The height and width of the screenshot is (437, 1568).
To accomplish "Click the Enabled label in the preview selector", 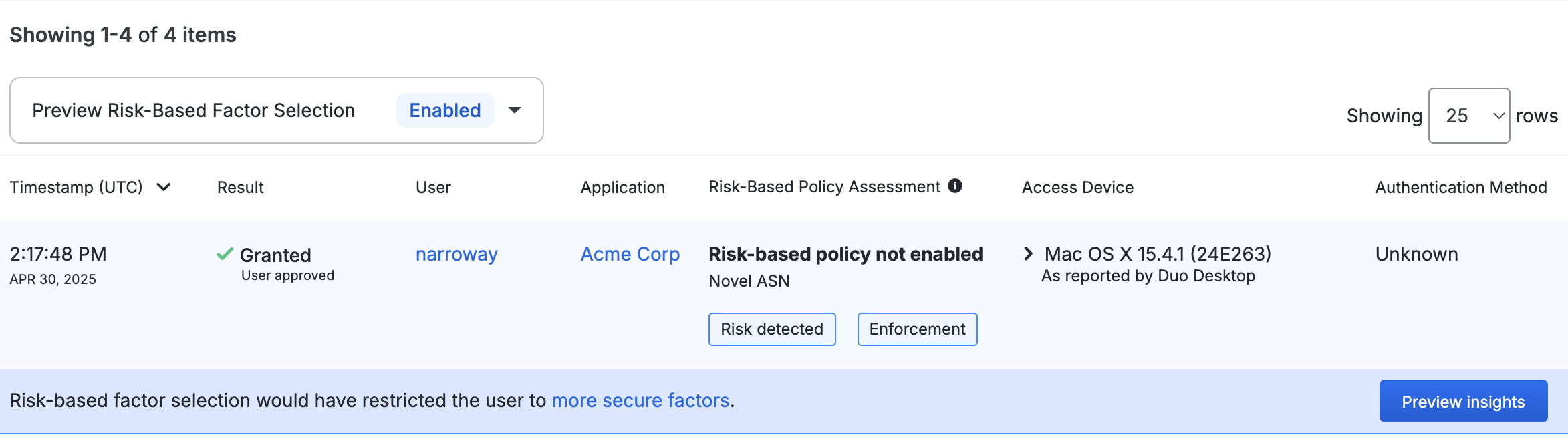I will coord(444,110).
